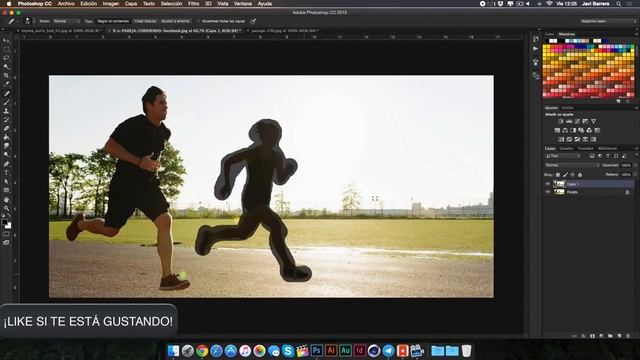Click the Capa 1 layer thumbnail
The image size is (640, 360).
[x=559, y=184]
